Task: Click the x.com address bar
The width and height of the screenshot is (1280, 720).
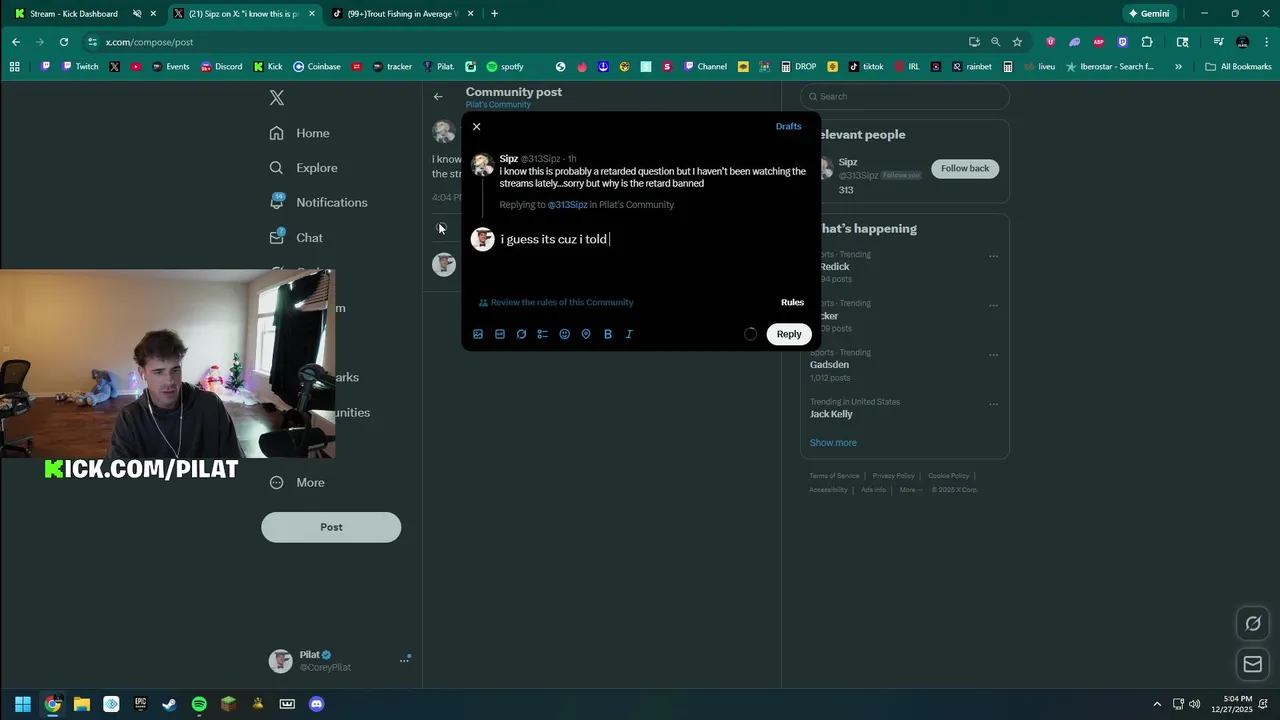Action: pyautogui.click(x=520, y=42)
